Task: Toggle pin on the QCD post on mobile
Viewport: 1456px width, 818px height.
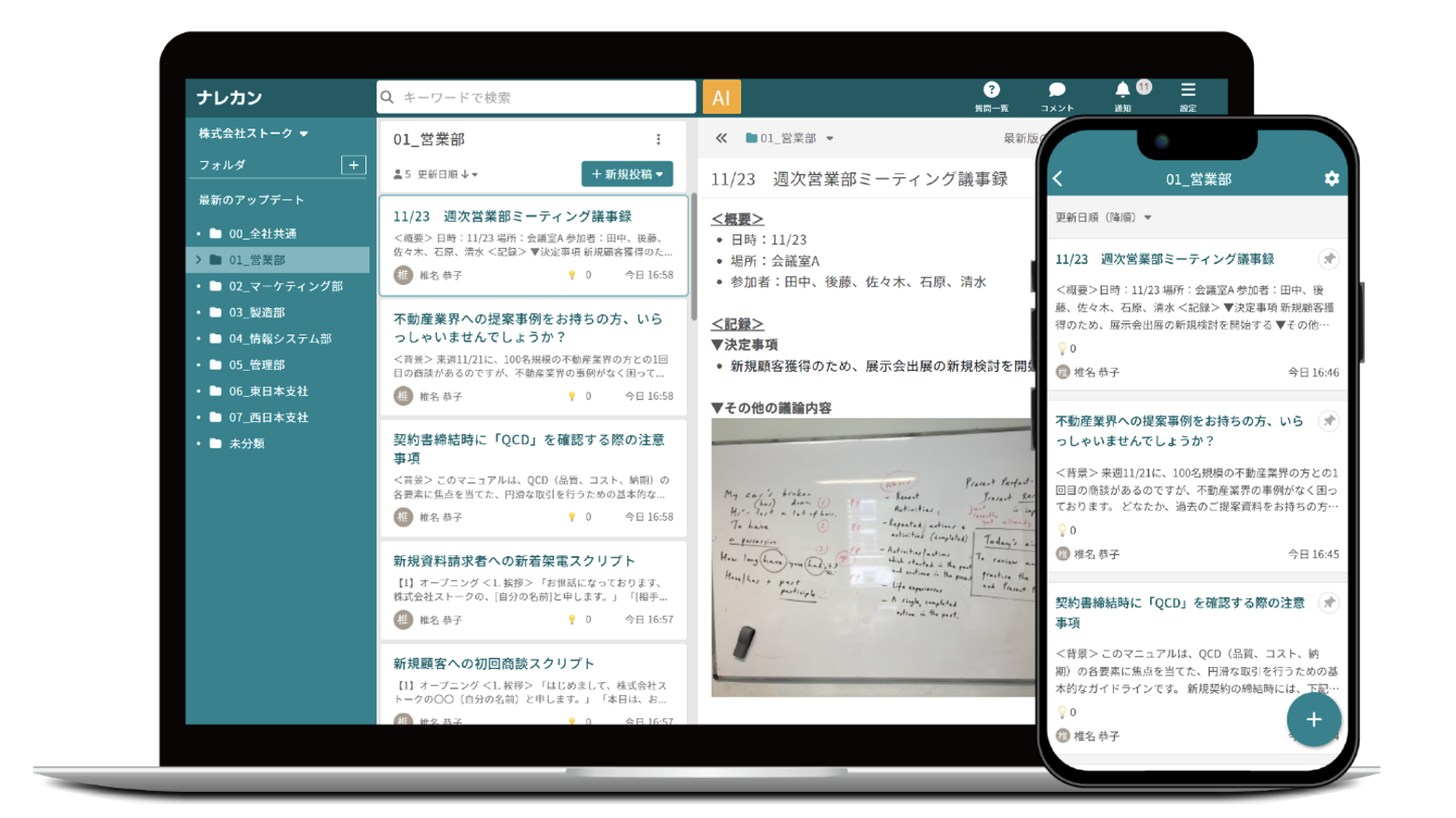Action: [1328, 603]
